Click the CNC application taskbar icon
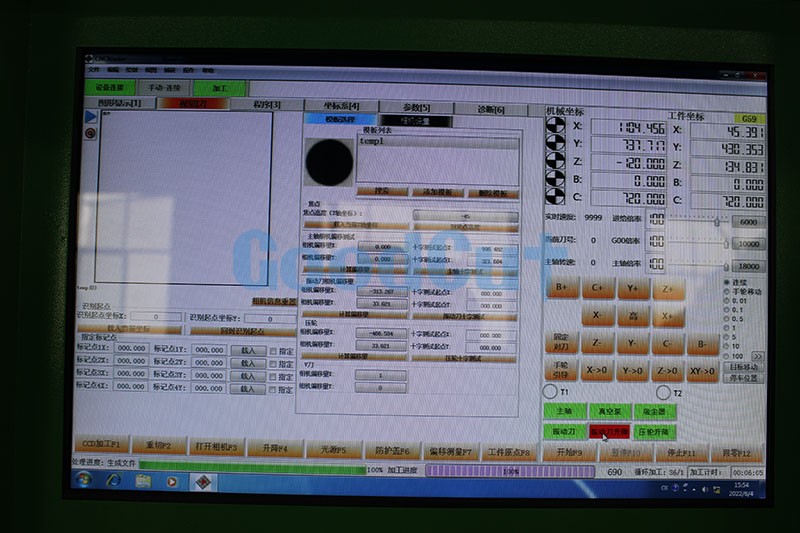Screen dimensions: 800x533 204,482
